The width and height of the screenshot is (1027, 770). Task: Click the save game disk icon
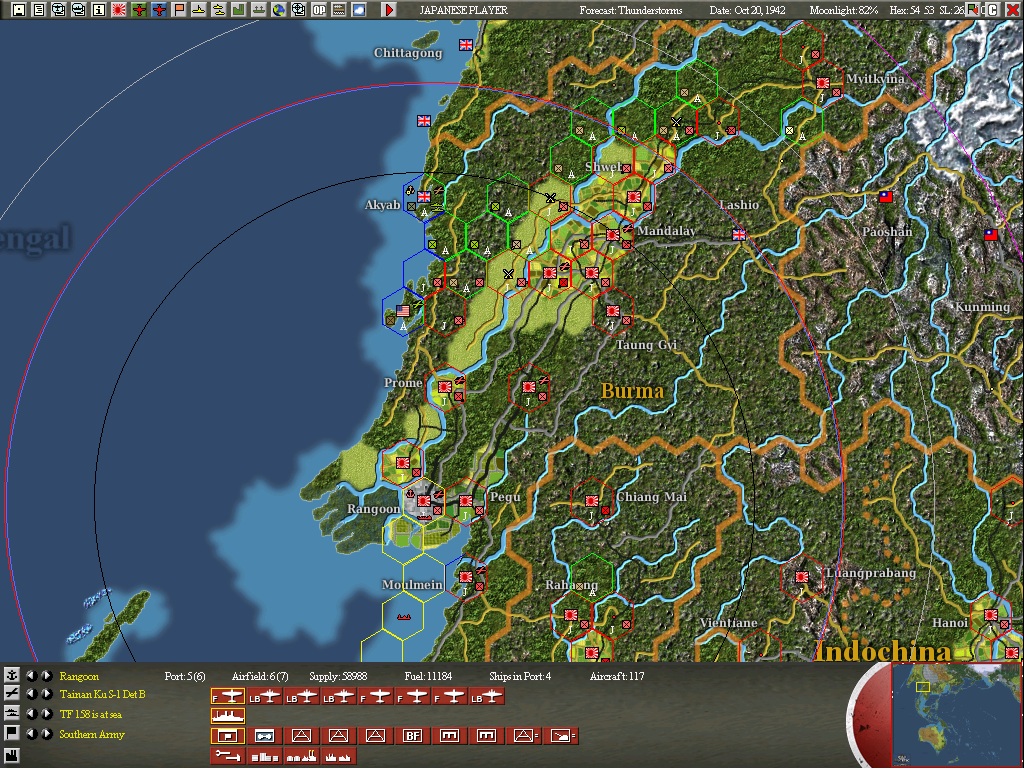18,10
